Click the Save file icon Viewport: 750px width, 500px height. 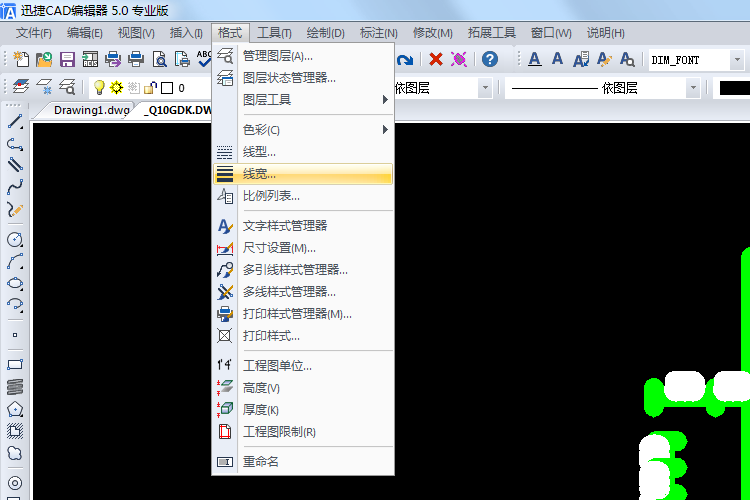pyautogui.click(x=68, y=59)
